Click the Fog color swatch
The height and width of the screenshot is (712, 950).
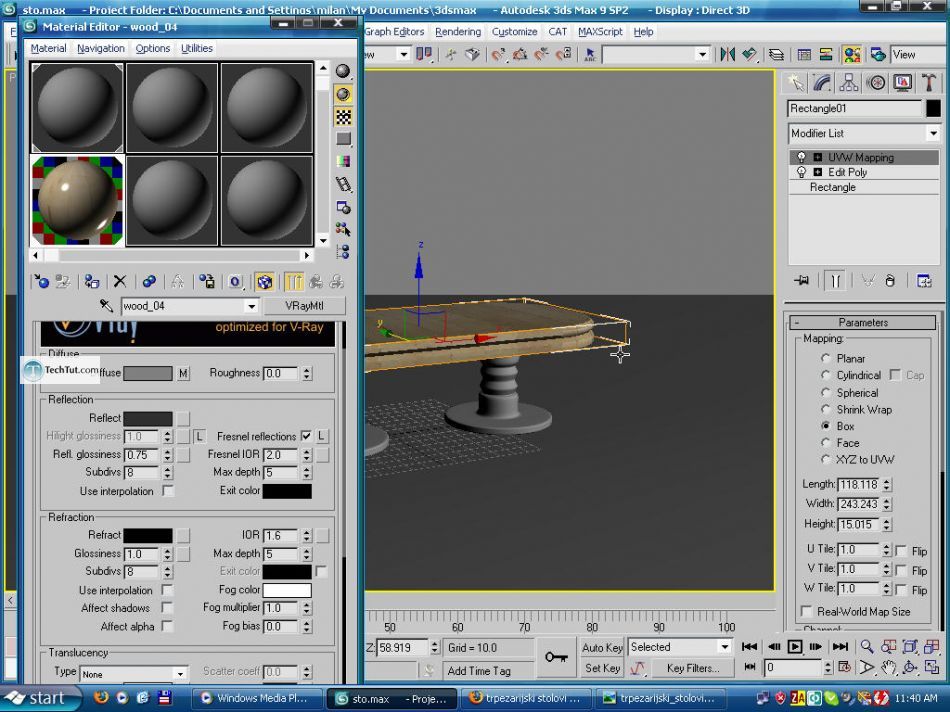click(287, 590)
